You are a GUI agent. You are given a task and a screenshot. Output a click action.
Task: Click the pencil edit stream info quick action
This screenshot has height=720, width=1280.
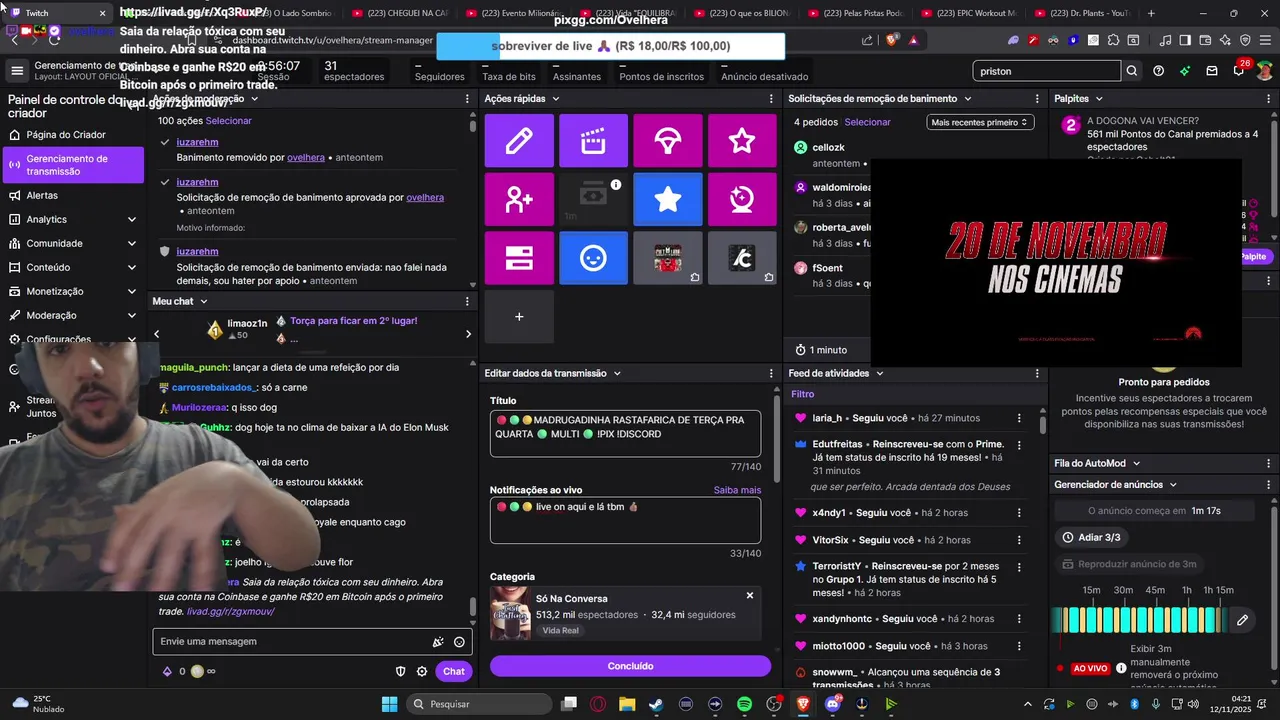click(x=519, y=141)
